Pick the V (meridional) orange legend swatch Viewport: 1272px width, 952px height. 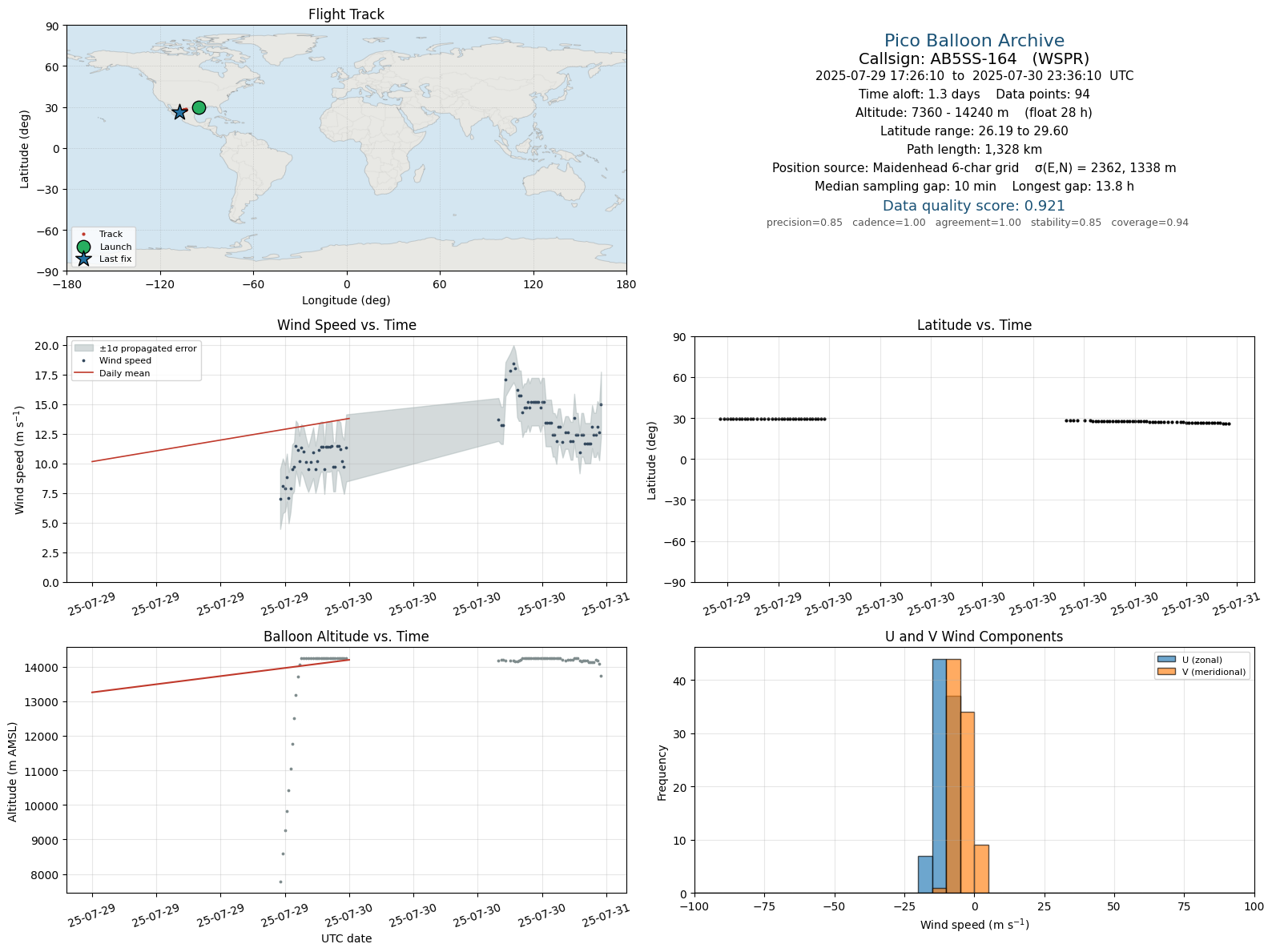pos(1167,673)
